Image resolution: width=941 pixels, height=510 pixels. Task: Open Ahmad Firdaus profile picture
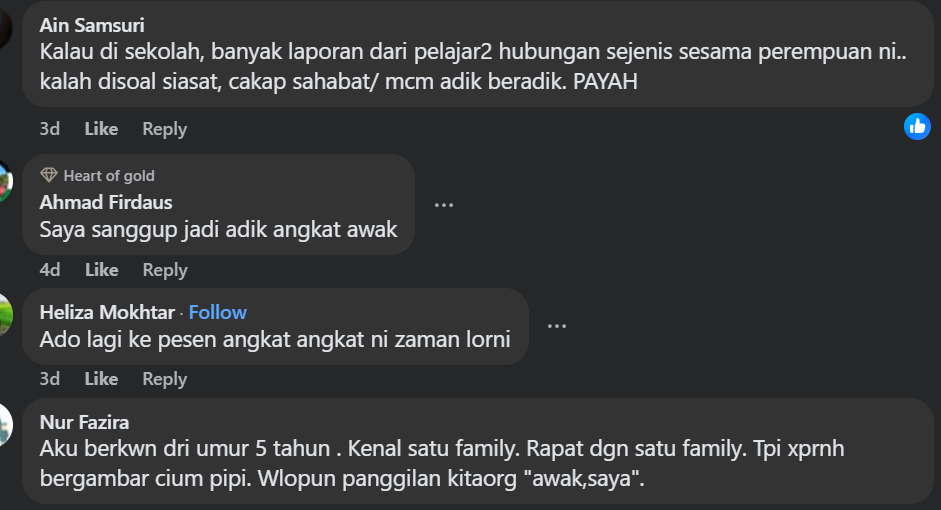(x=5, y=182)
